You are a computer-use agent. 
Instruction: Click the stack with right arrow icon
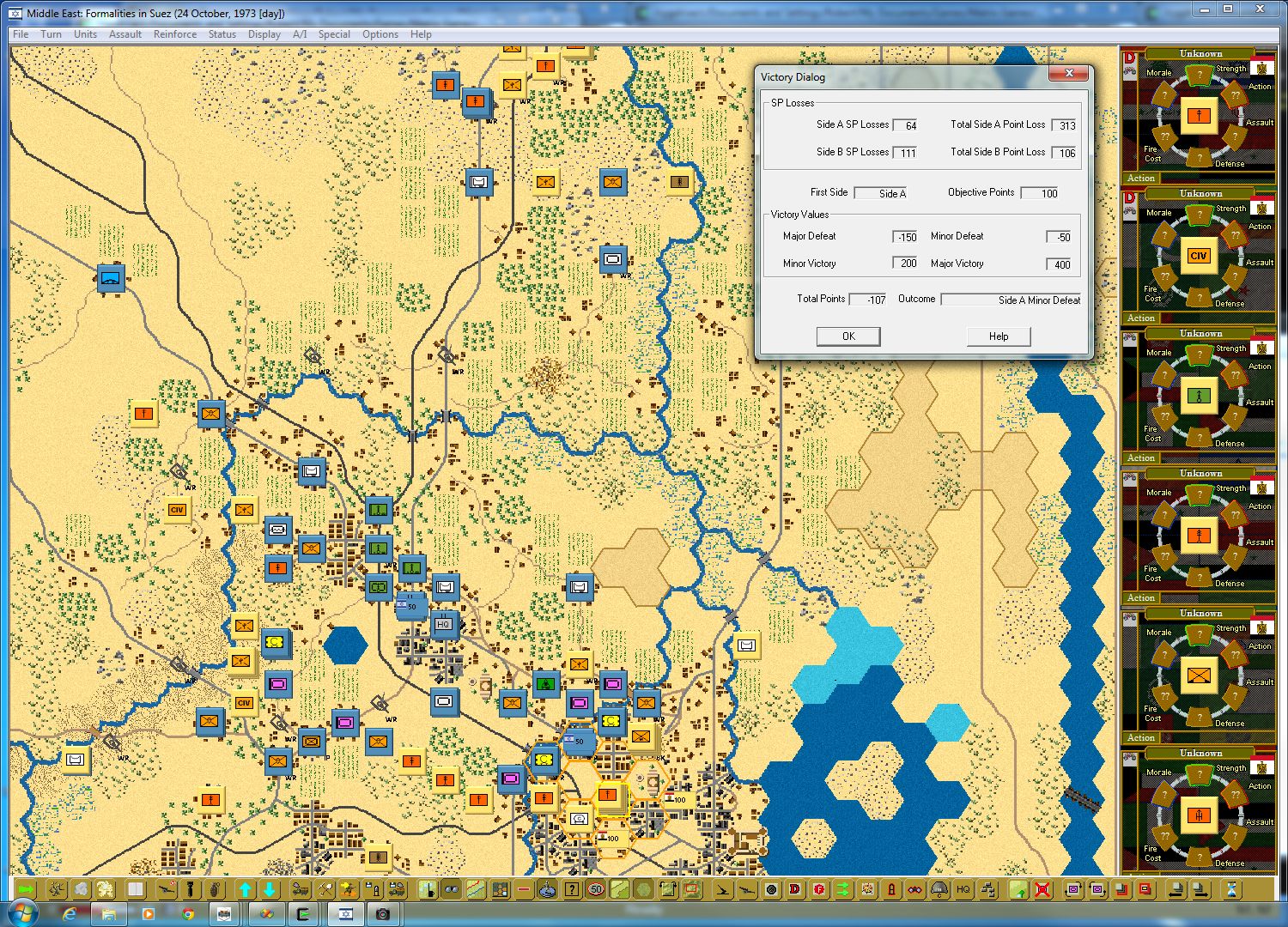click(1202, 889)
